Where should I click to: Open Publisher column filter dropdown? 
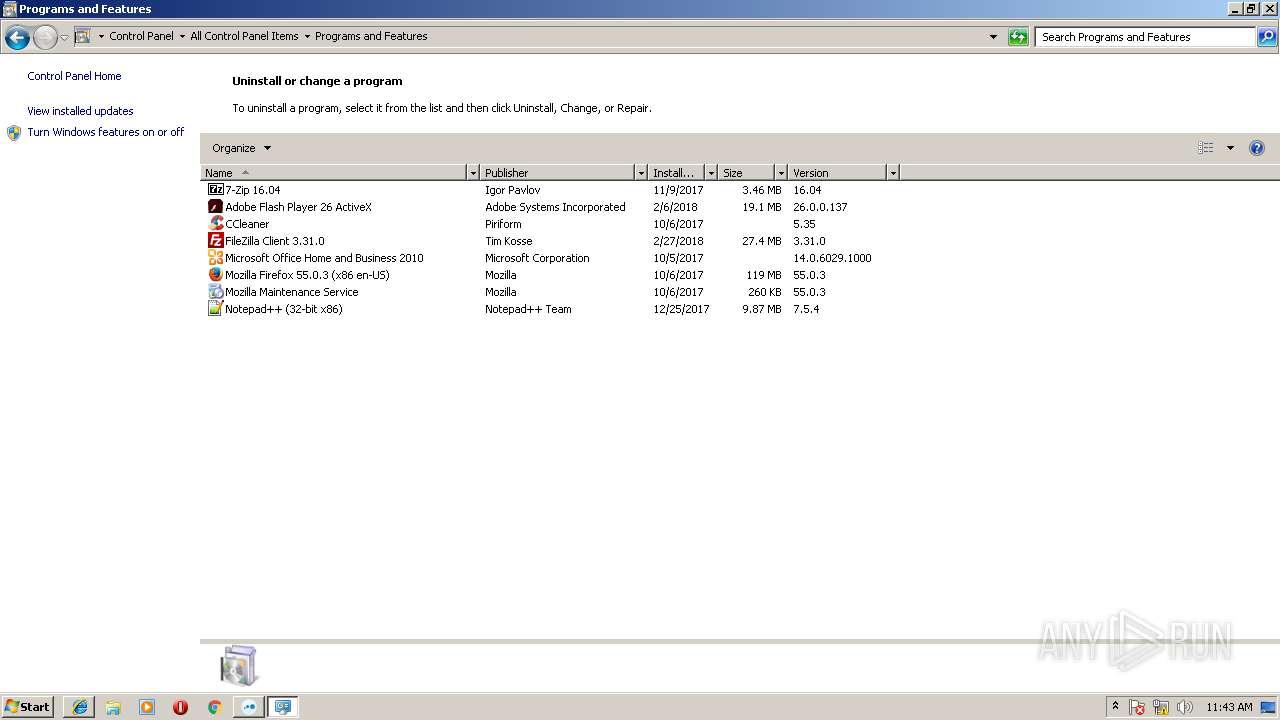click(x=641, y=173)
